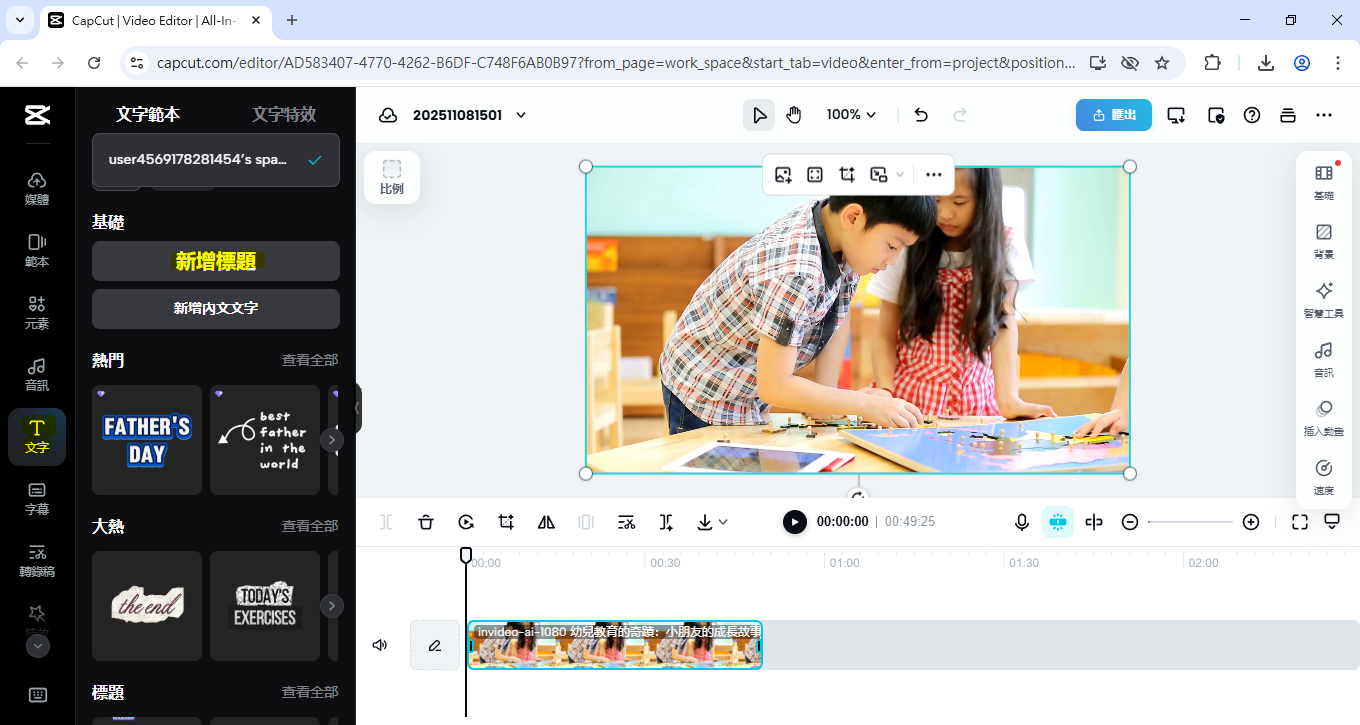Toggle timeline magnetic snapping
The image size is (1360, 725).
coord(1058,522)
